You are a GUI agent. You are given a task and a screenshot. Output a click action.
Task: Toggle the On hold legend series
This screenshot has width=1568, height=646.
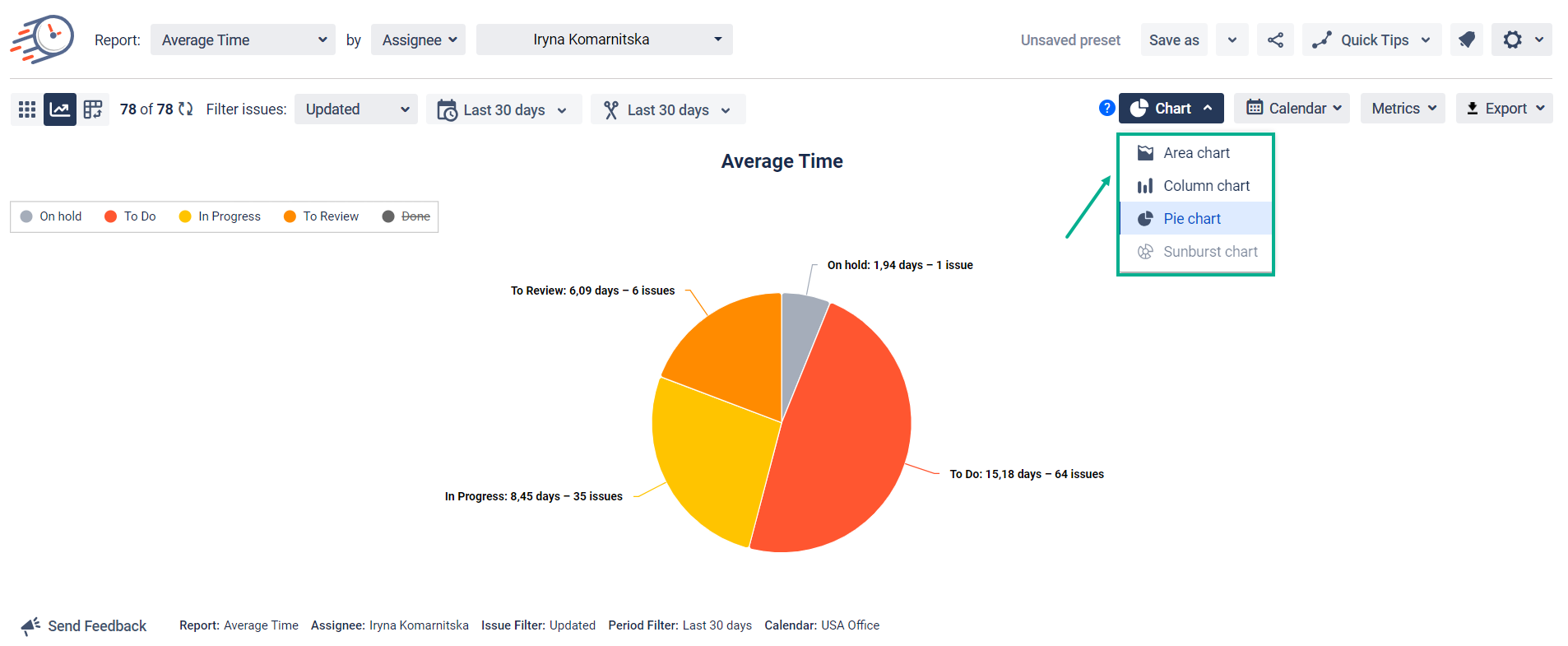pyautogui.click(x=51, y=216)
